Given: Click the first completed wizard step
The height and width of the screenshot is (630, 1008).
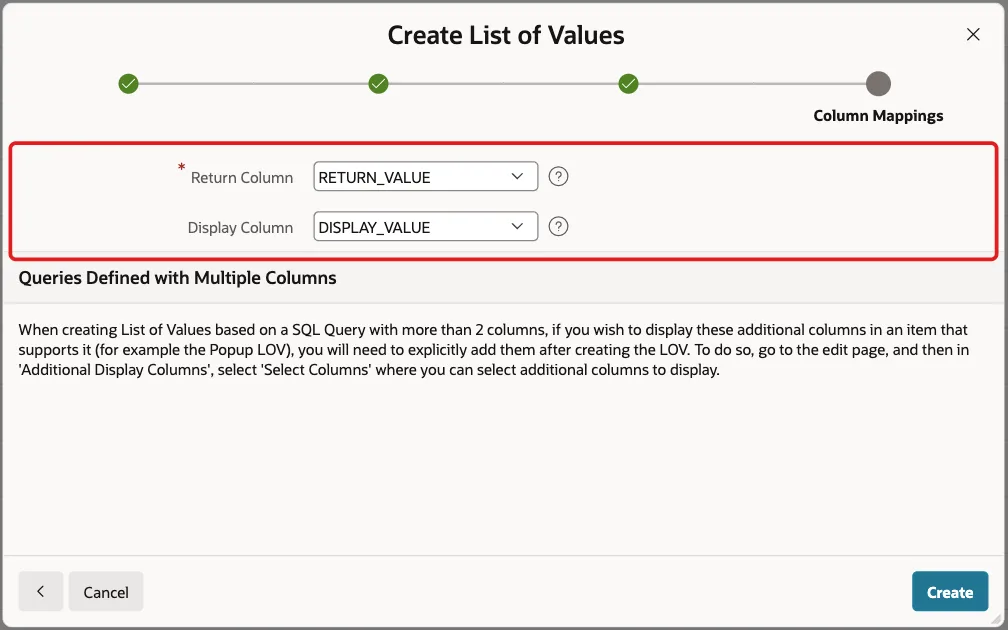Looking at the screenshot, I should point(129,84).
